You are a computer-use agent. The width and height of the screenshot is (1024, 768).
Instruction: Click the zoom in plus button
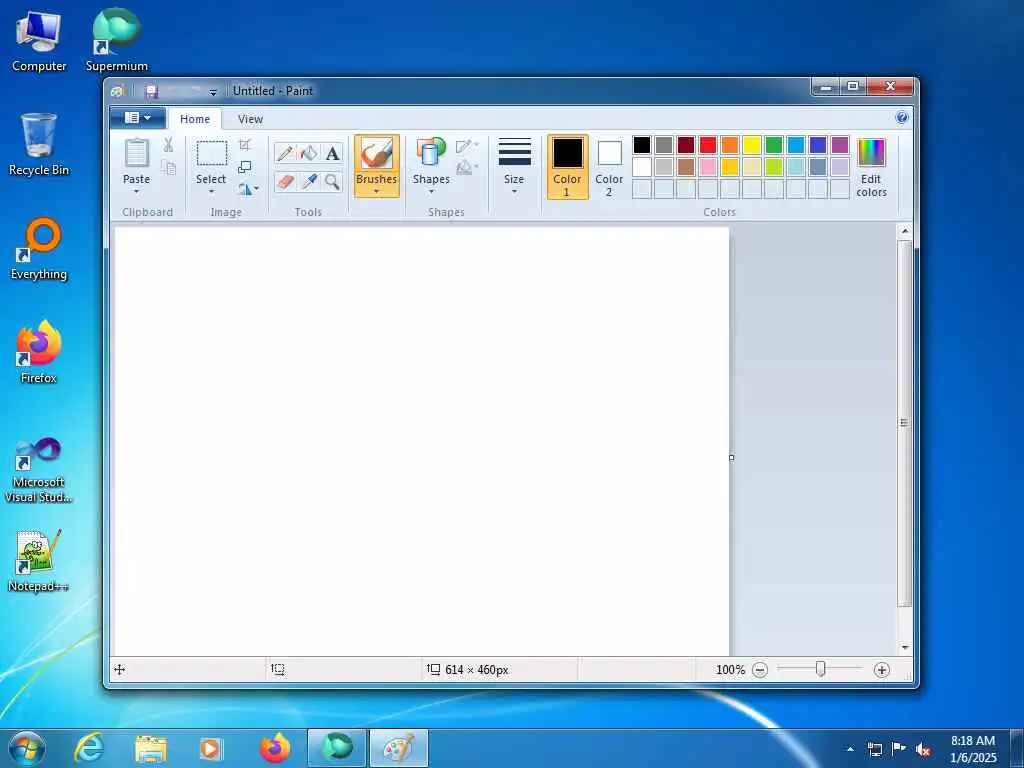coord(882,670)
